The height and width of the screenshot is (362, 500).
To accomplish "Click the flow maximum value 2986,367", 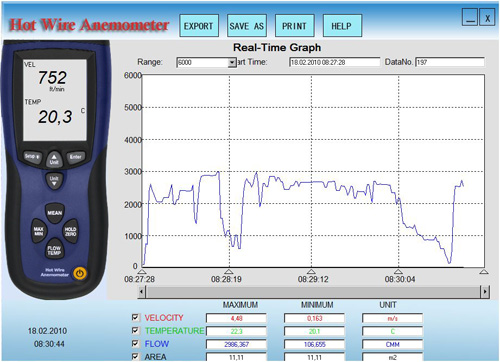I will [x=236, y=344].
